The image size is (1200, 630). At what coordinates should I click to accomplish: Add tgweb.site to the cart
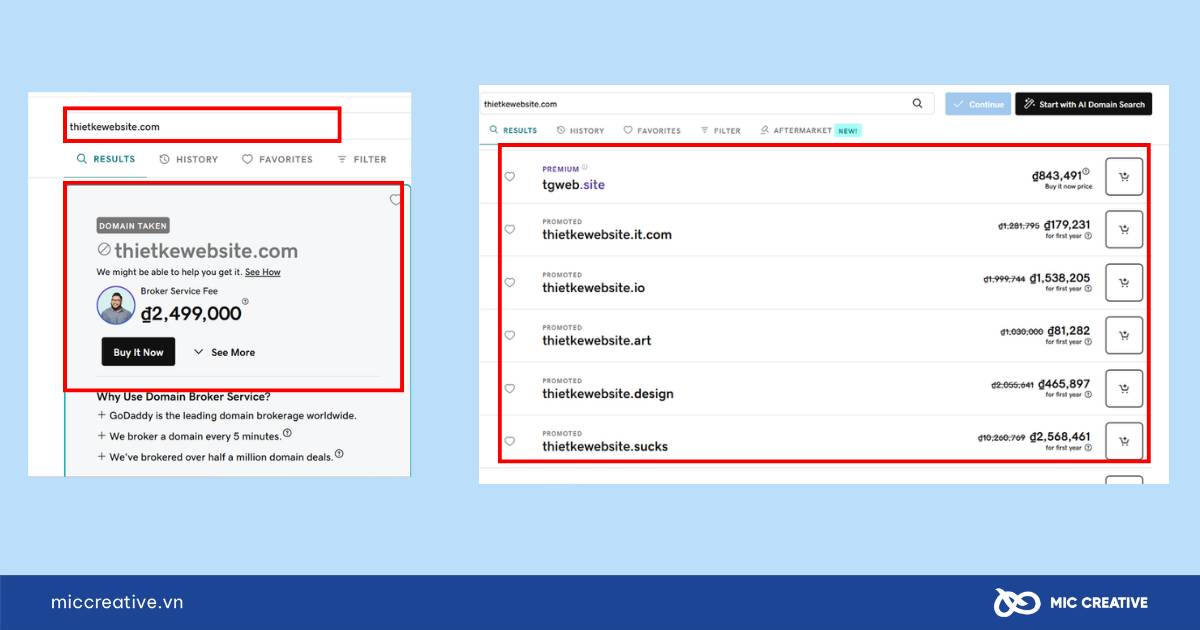1124,177
